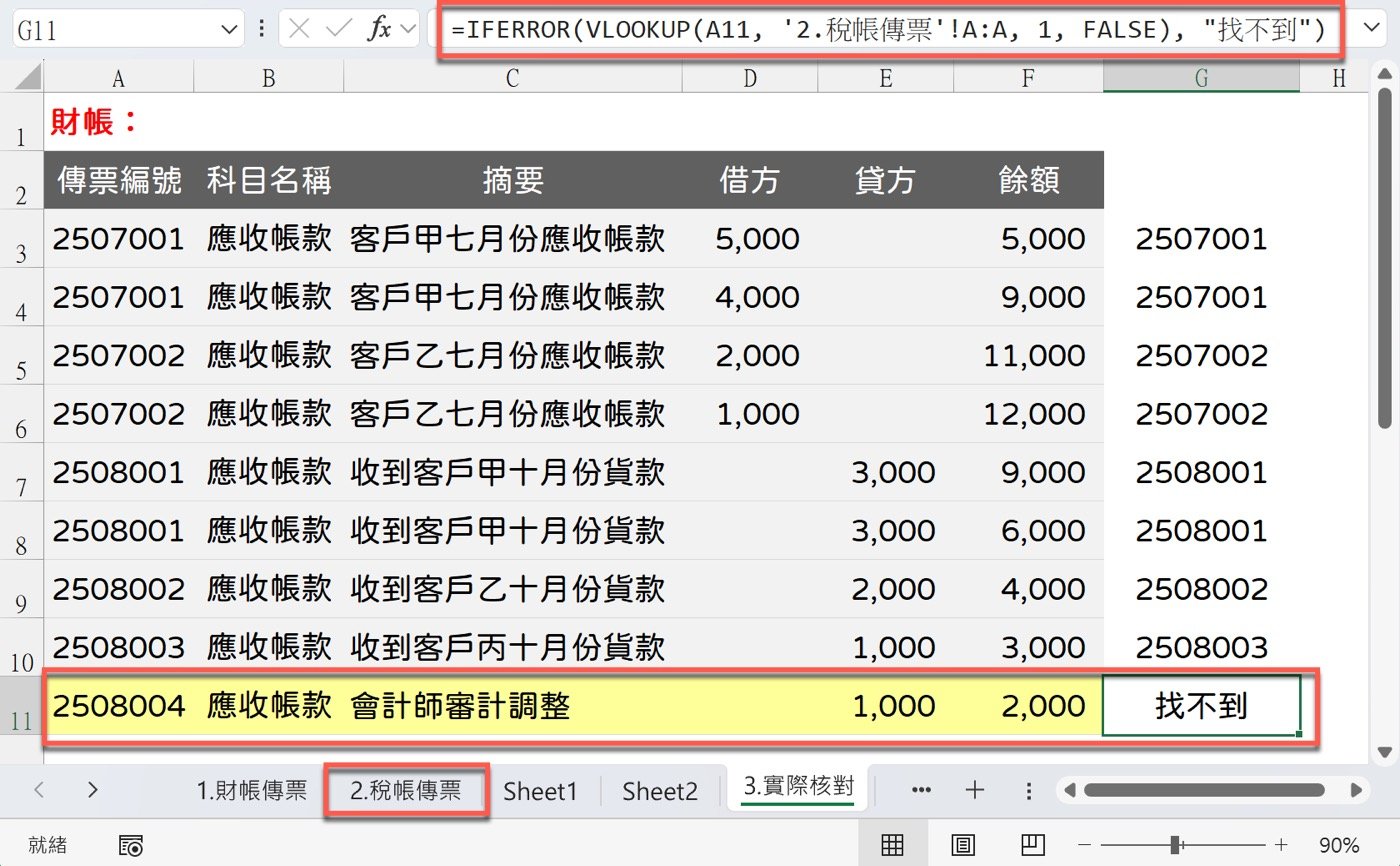Open the vertical dots tab bar options
The width and height of the screenshot is (1400, 866).
[x=1029, y=790]
